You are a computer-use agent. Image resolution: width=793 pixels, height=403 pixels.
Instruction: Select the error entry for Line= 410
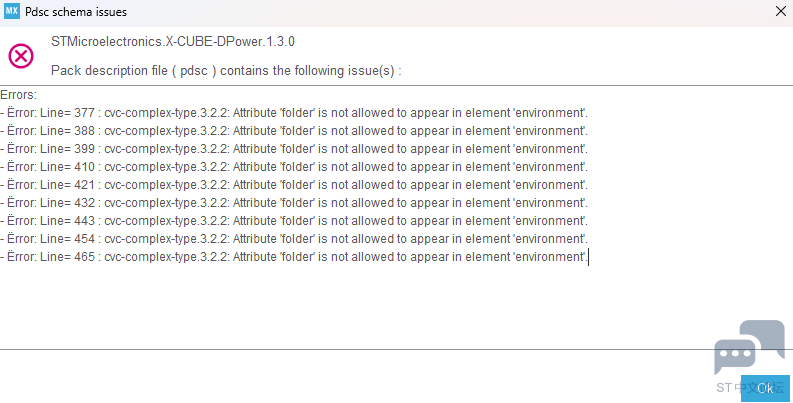[294, 166]
